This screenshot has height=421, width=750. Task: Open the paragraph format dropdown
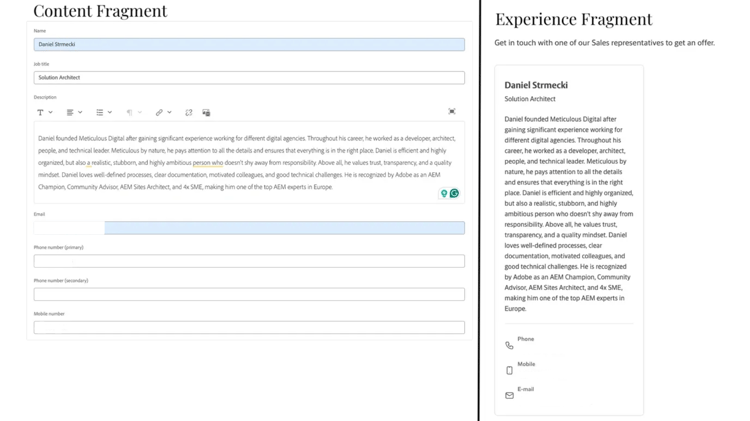click(134, 112)
